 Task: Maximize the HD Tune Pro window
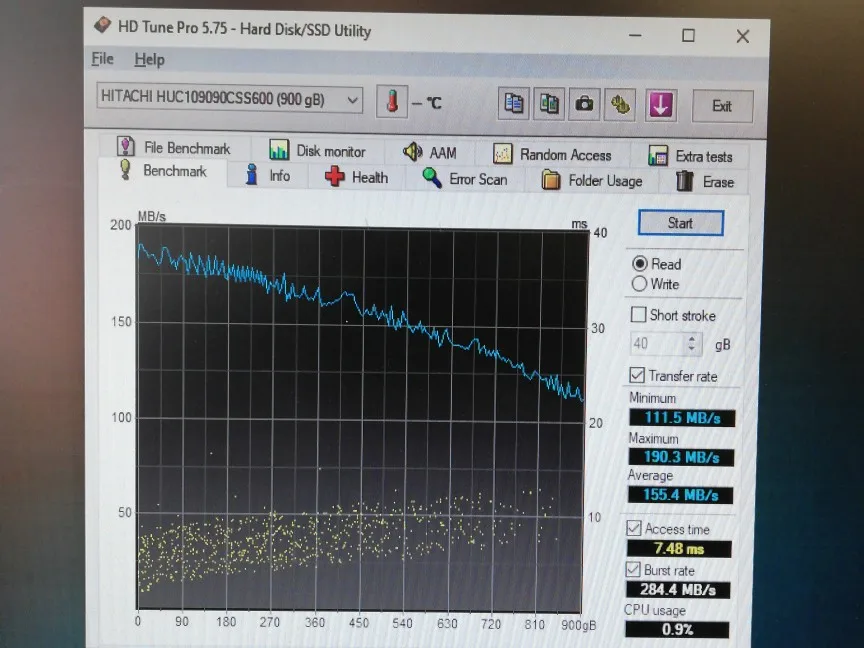tap(688, 35)
